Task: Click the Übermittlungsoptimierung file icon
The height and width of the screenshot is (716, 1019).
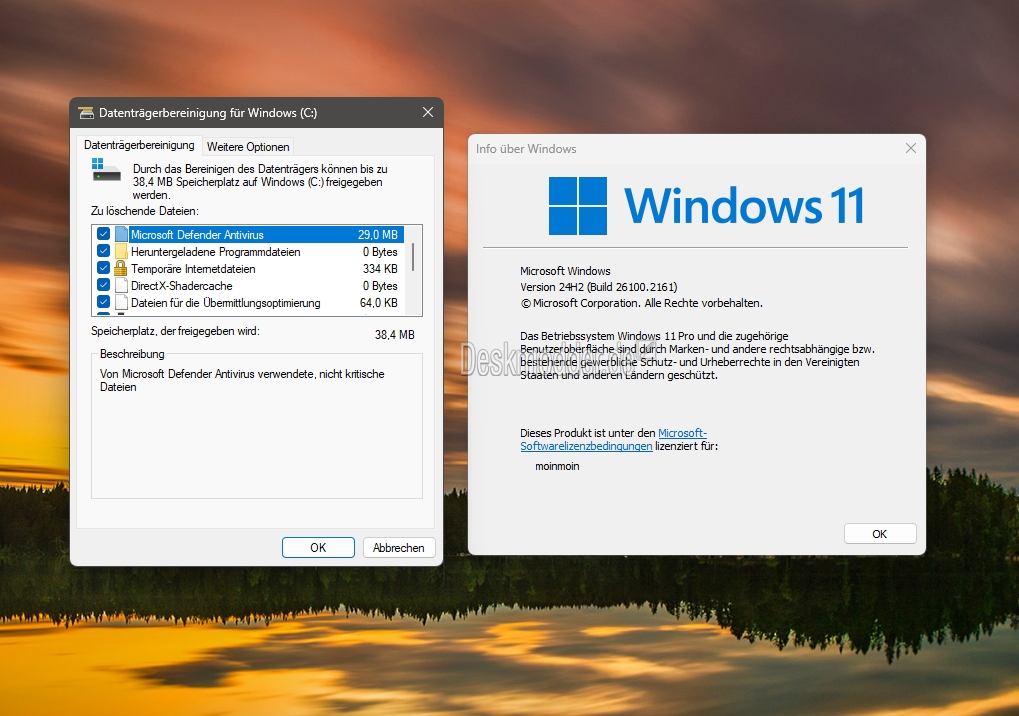Action: click(x=121, y=302)
